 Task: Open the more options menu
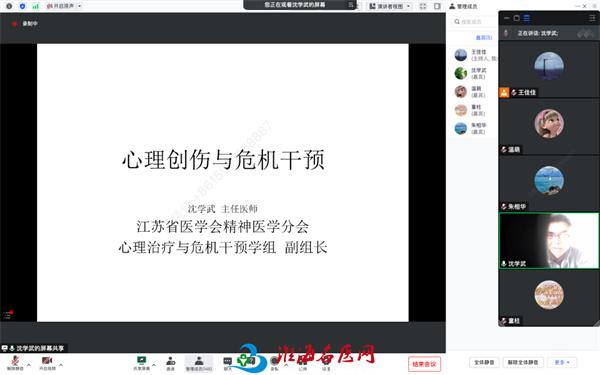(x=562, y=362)
